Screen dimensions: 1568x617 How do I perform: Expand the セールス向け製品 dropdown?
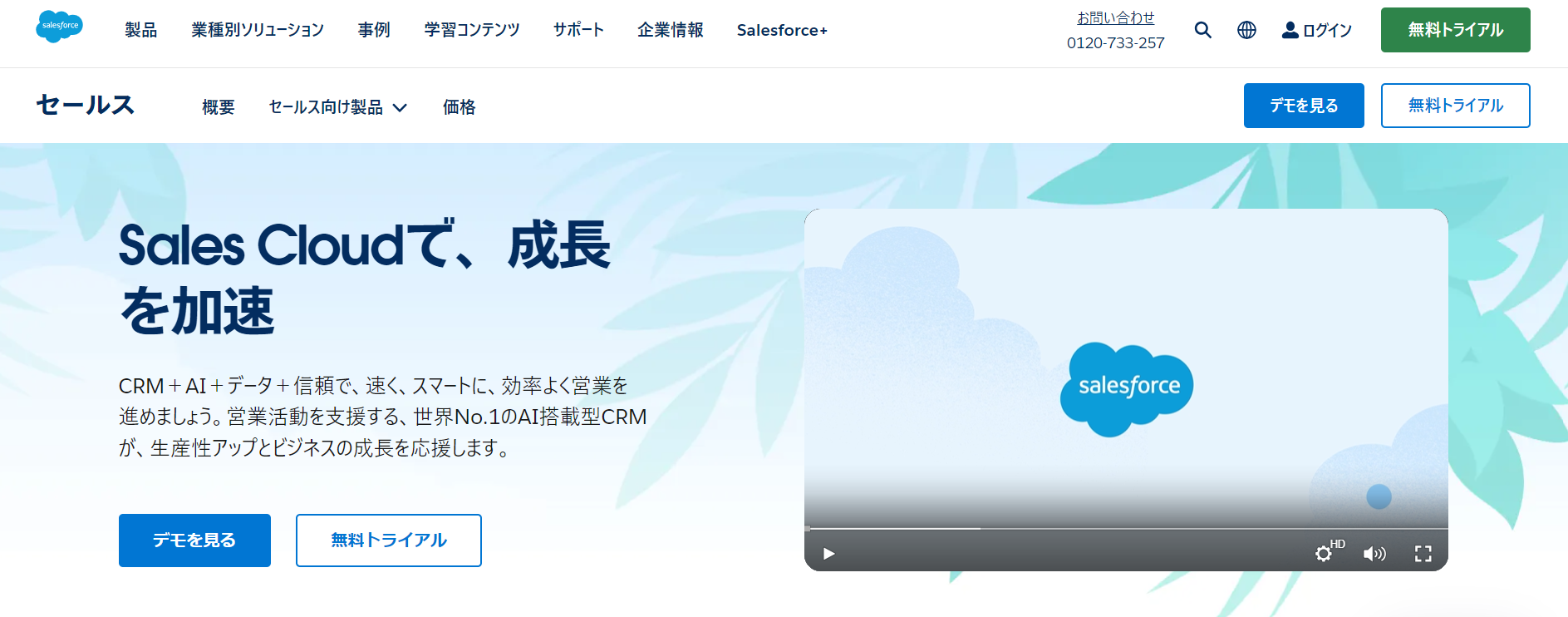tap(337, 107)
